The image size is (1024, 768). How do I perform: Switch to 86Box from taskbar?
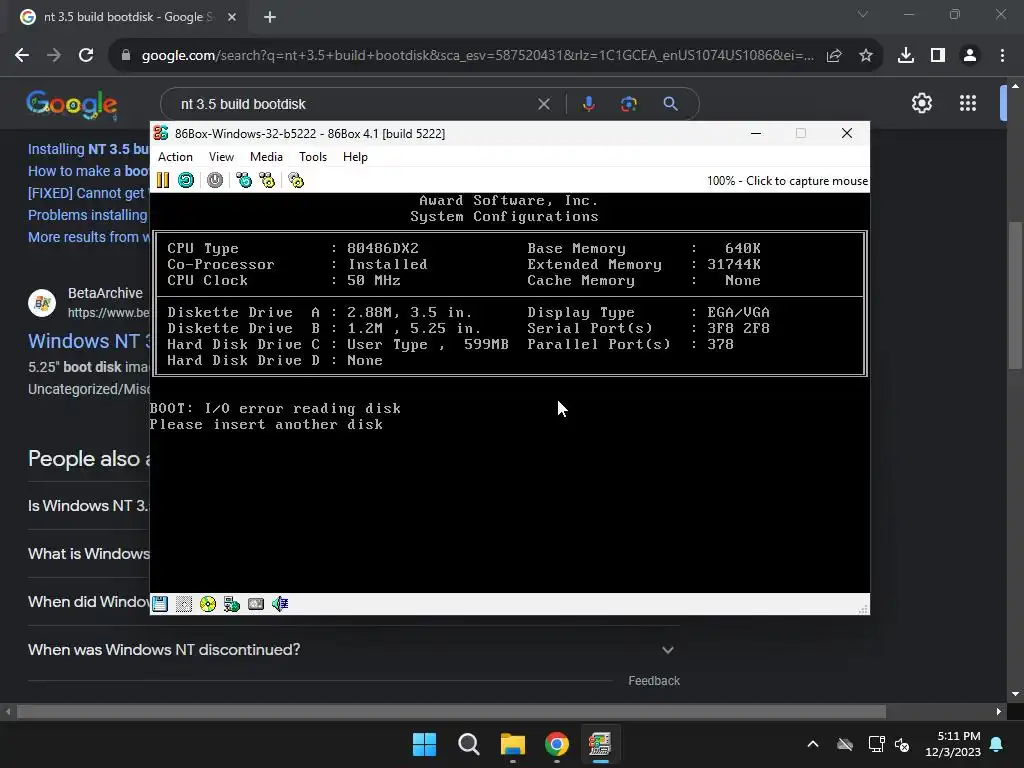tap(600, 744)
